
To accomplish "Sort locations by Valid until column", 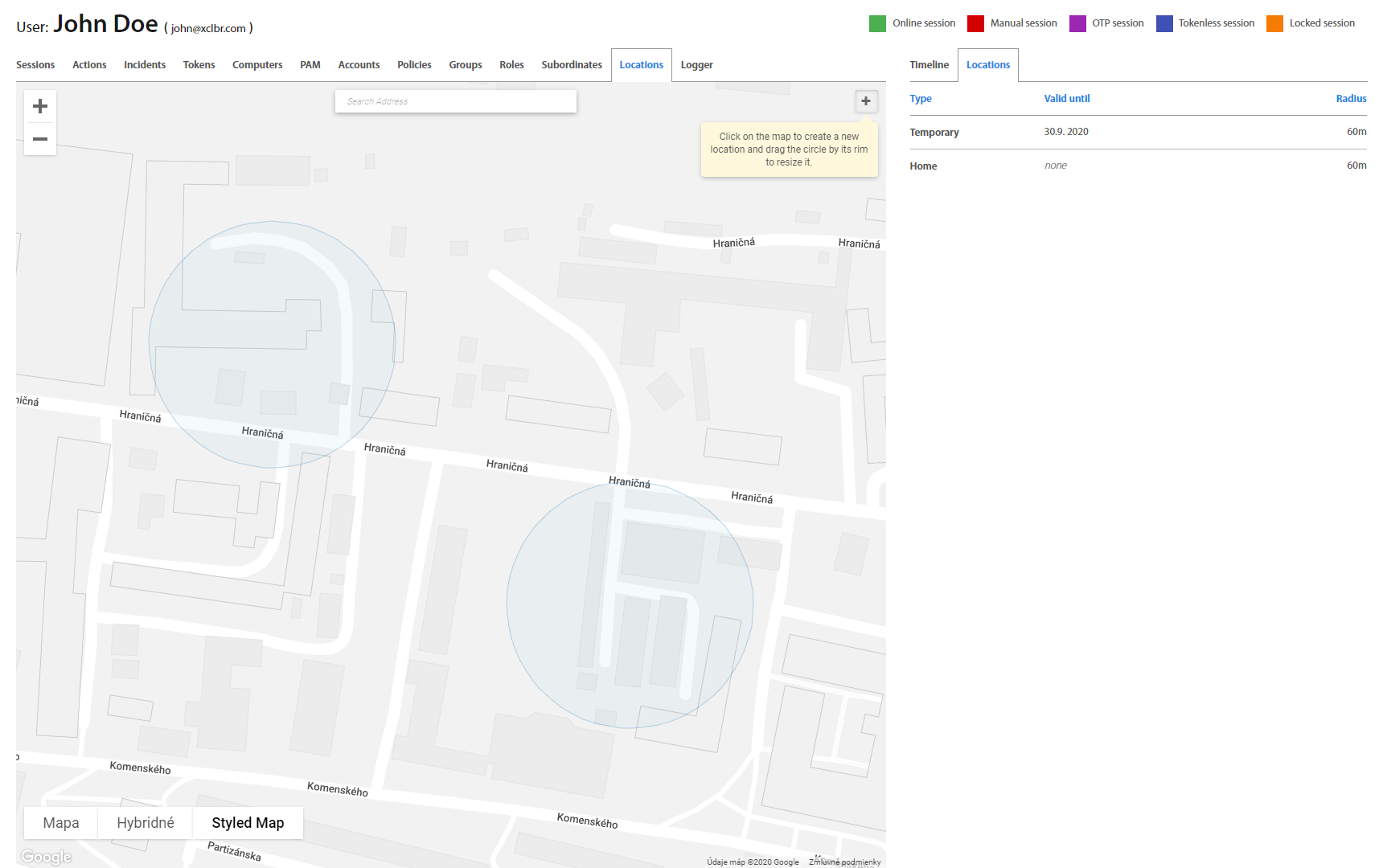I will [1067, 99].
